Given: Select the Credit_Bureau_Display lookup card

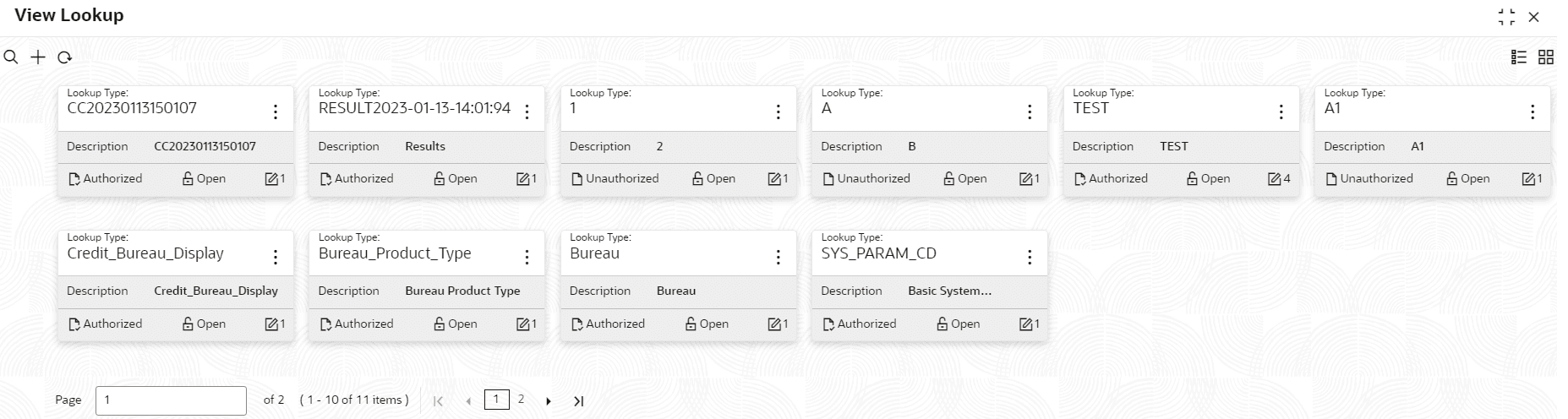Looking at the screenshot, I should coord(176,286).
